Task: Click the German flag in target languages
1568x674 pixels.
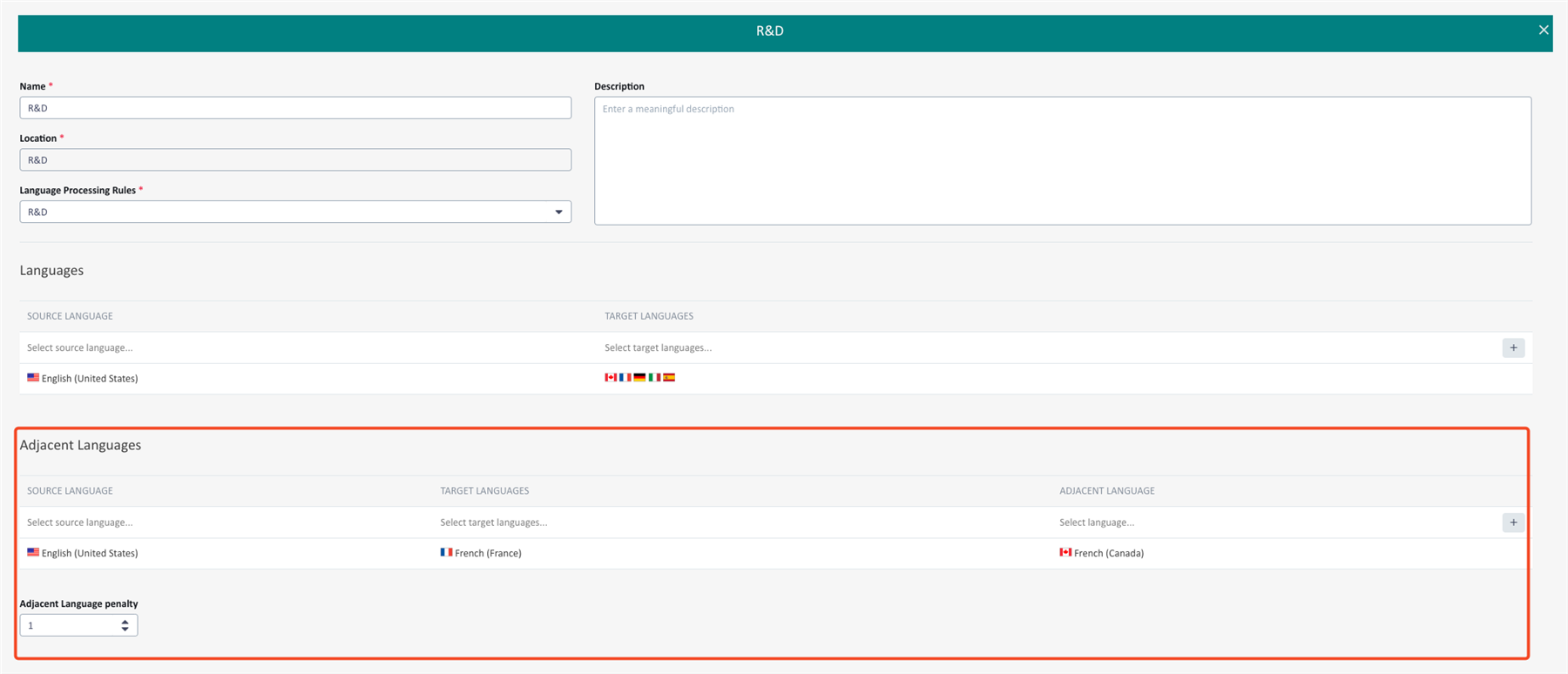Action: (x=639, y=378)
